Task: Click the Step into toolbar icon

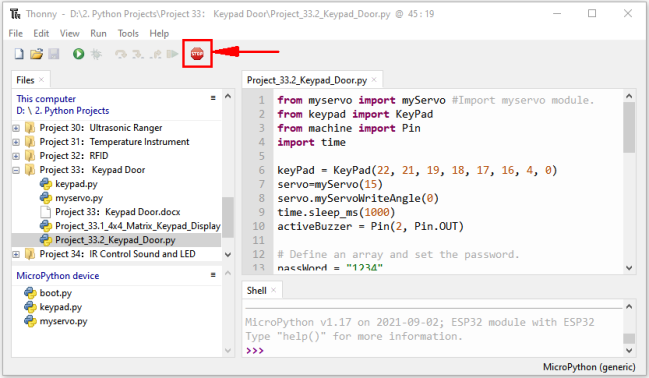Action: tap(138, 54)
